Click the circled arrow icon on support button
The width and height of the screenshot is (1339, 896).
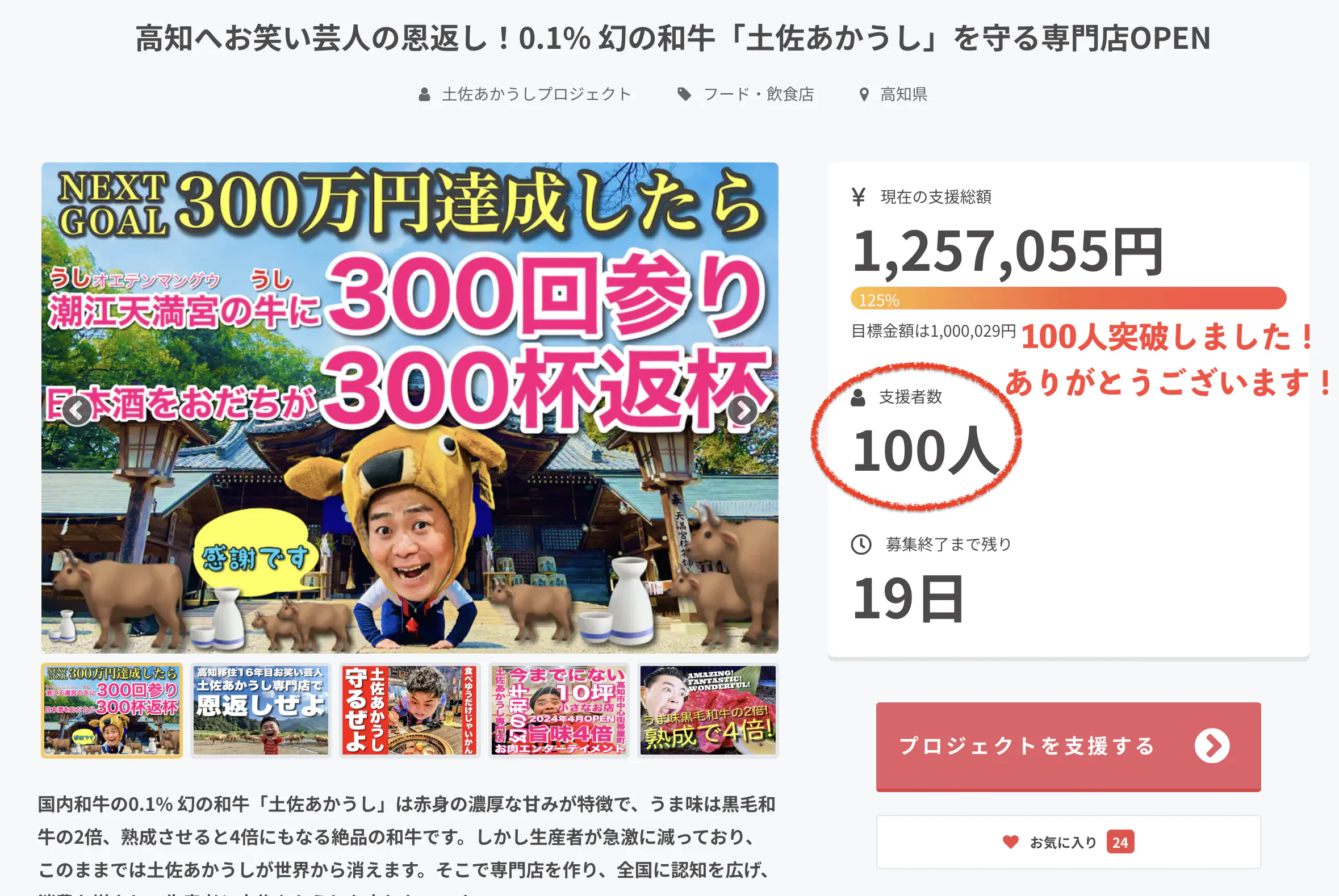(1212, 746)
